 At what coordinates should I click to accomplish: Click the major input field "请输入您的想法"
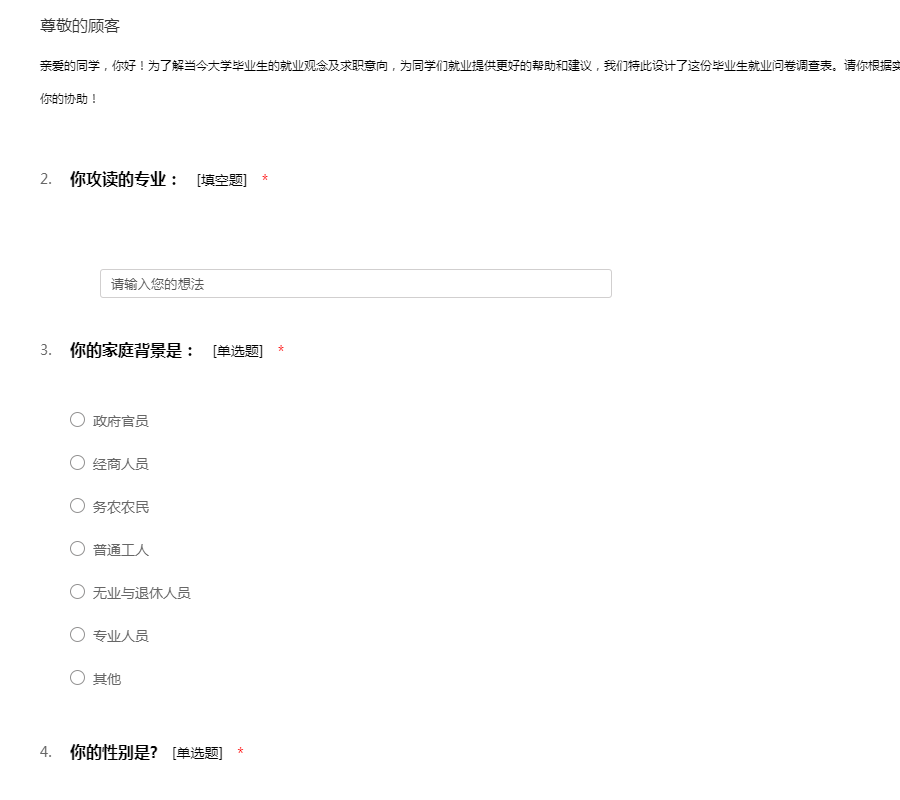355,284
